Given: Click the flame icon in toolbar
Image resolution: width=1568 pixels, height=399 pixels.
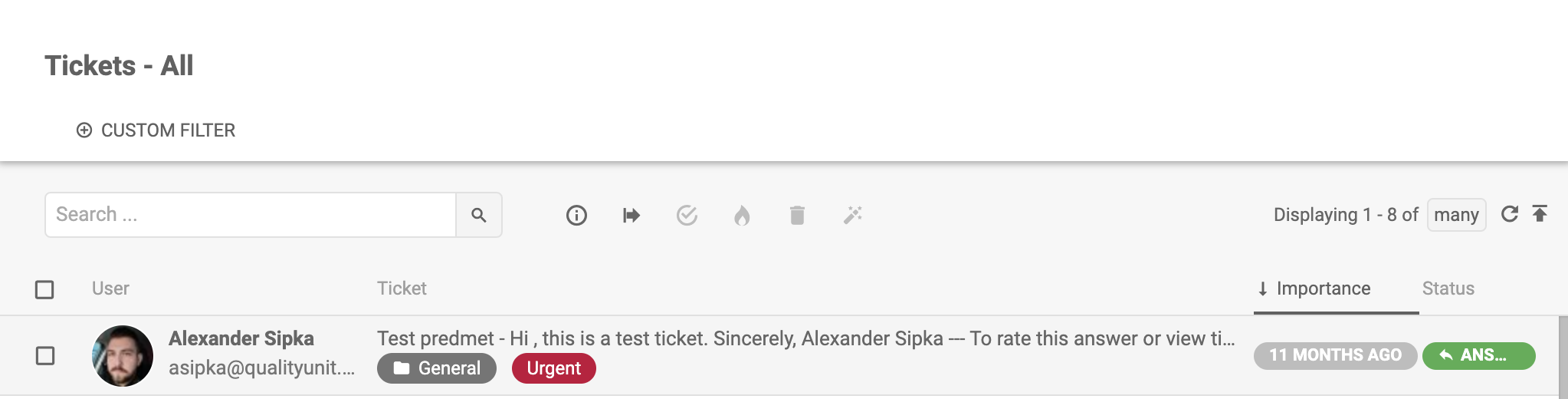Looking at the screenshot, I should (x=742, y=216).
